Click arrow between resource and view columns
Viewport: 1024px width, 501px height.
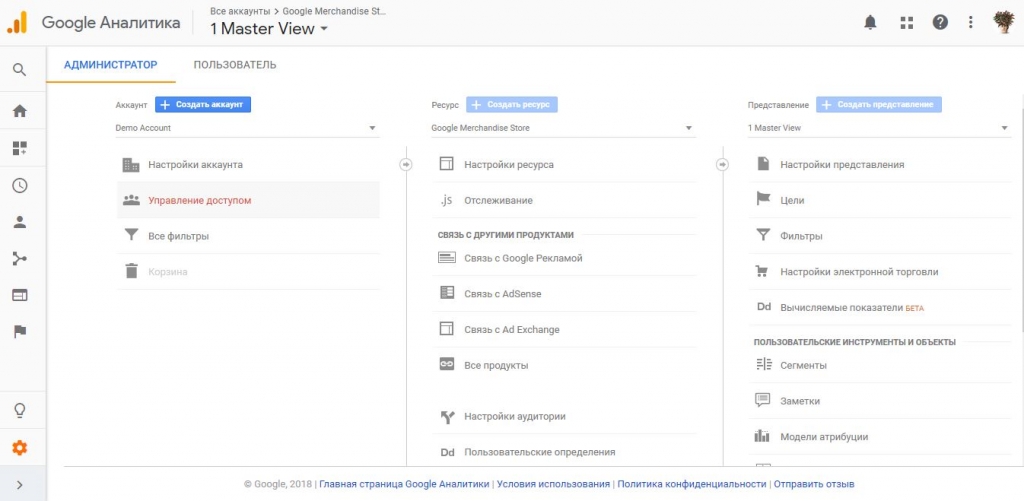click(722, 165)
